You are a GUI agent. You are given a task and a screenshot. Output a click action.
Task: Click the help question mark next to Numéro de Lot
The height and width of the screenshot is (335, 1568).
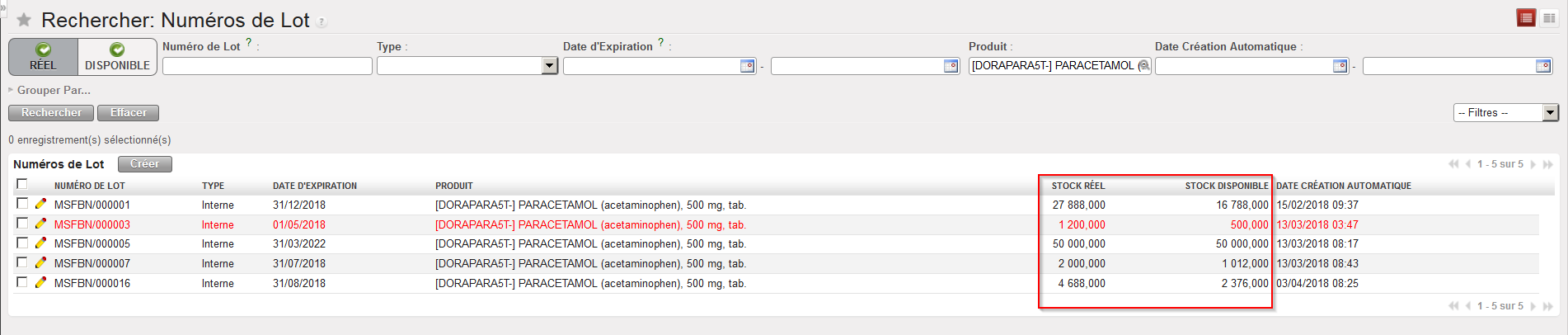(249, 42)
